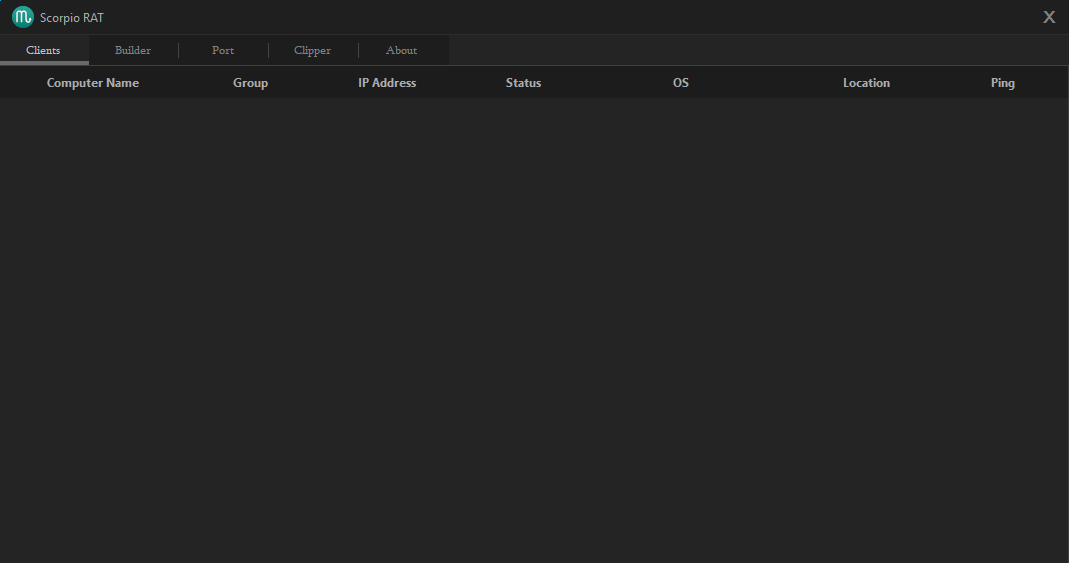Sort the list by Status column
Screen dimensions: 1069x563
point(524,82)
